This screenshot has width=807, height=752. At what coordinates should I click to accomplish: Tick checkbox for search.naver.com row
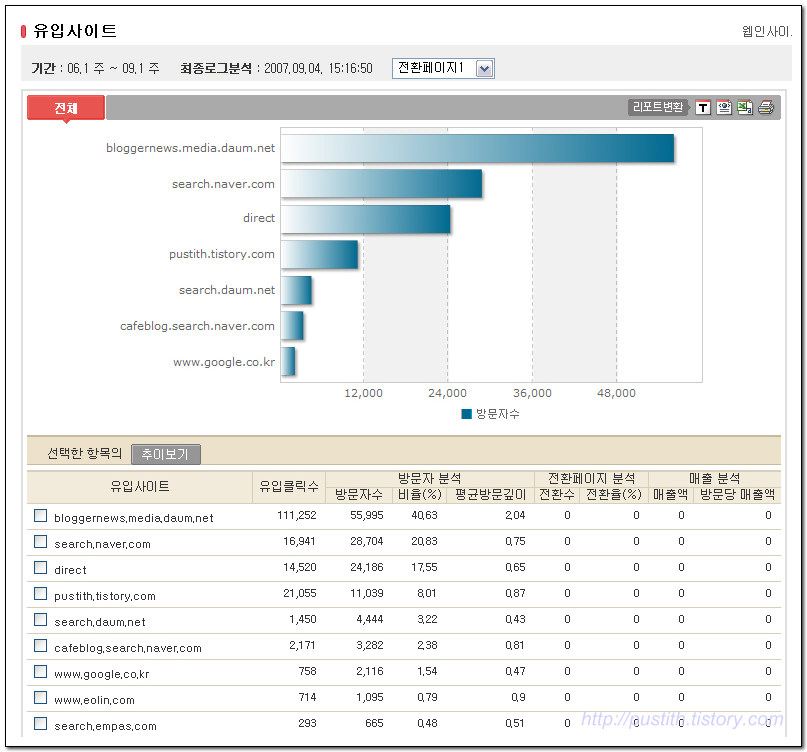click(40, 541)
